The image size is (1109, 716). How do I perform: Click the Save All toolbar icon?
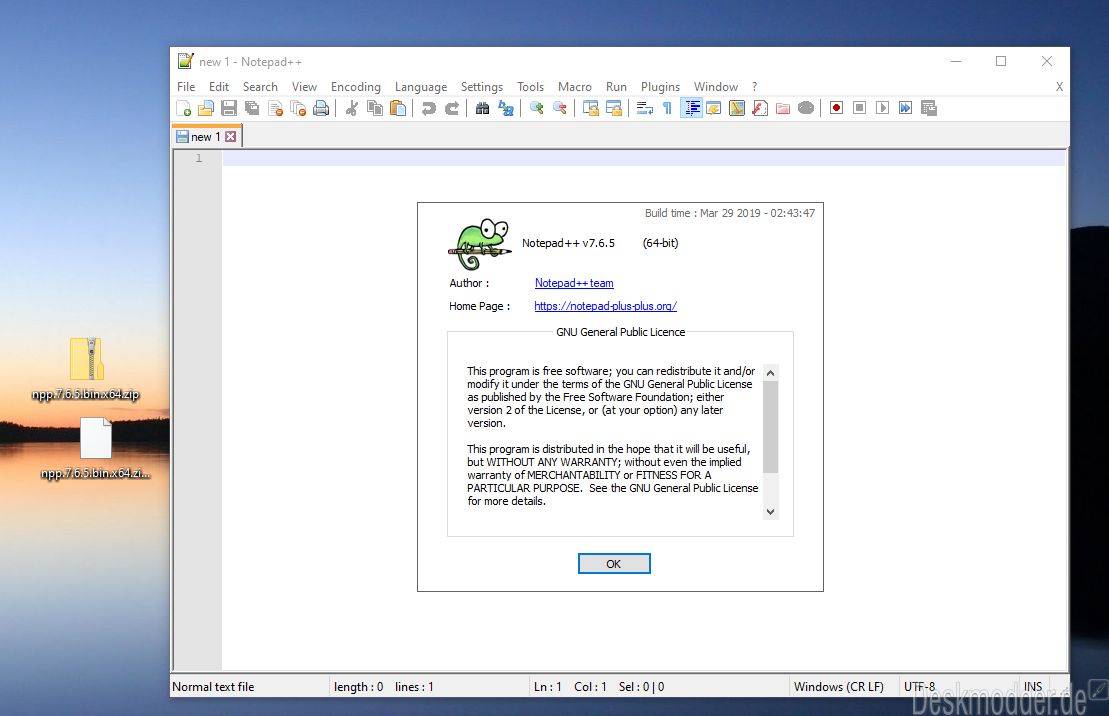pos(252,108)
